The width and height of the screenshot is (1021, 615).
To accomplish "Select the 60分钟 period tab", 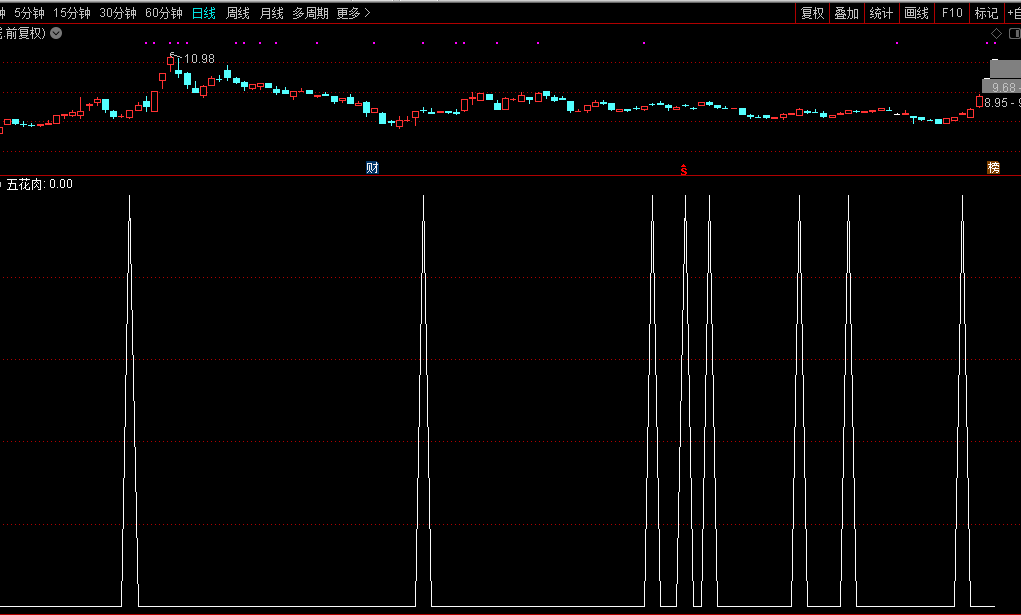I will (x=164, y=13).
